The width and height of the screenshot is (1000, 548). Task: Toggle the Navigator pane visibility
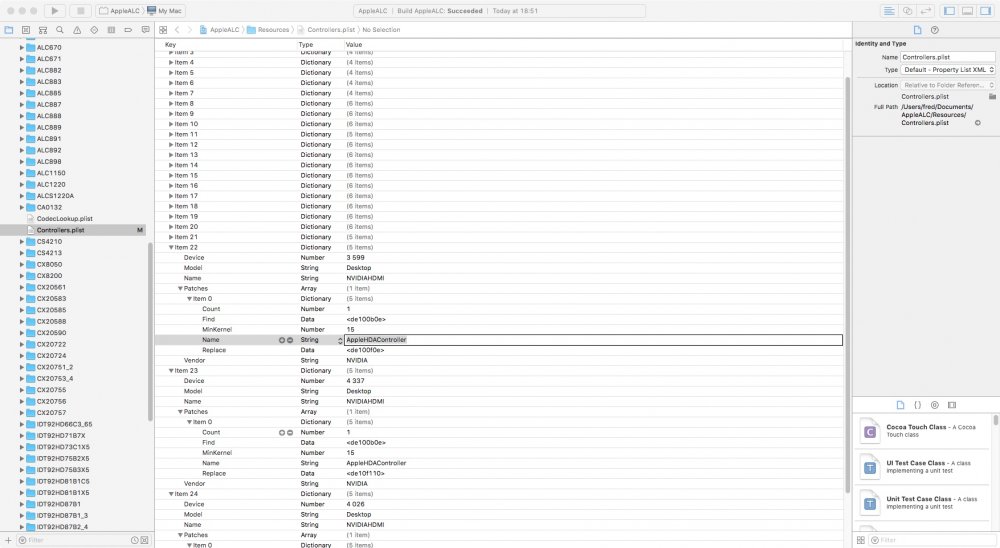click(x=949, y=11)
